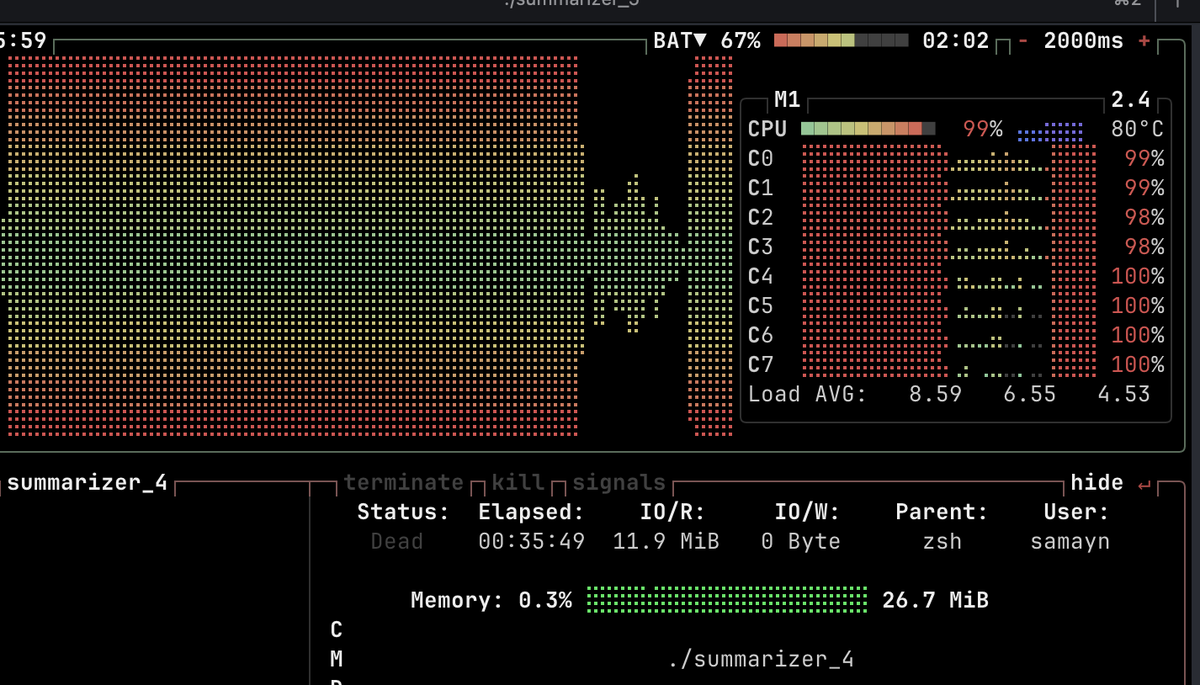Click the IO/W: column header

coord(807,512)
